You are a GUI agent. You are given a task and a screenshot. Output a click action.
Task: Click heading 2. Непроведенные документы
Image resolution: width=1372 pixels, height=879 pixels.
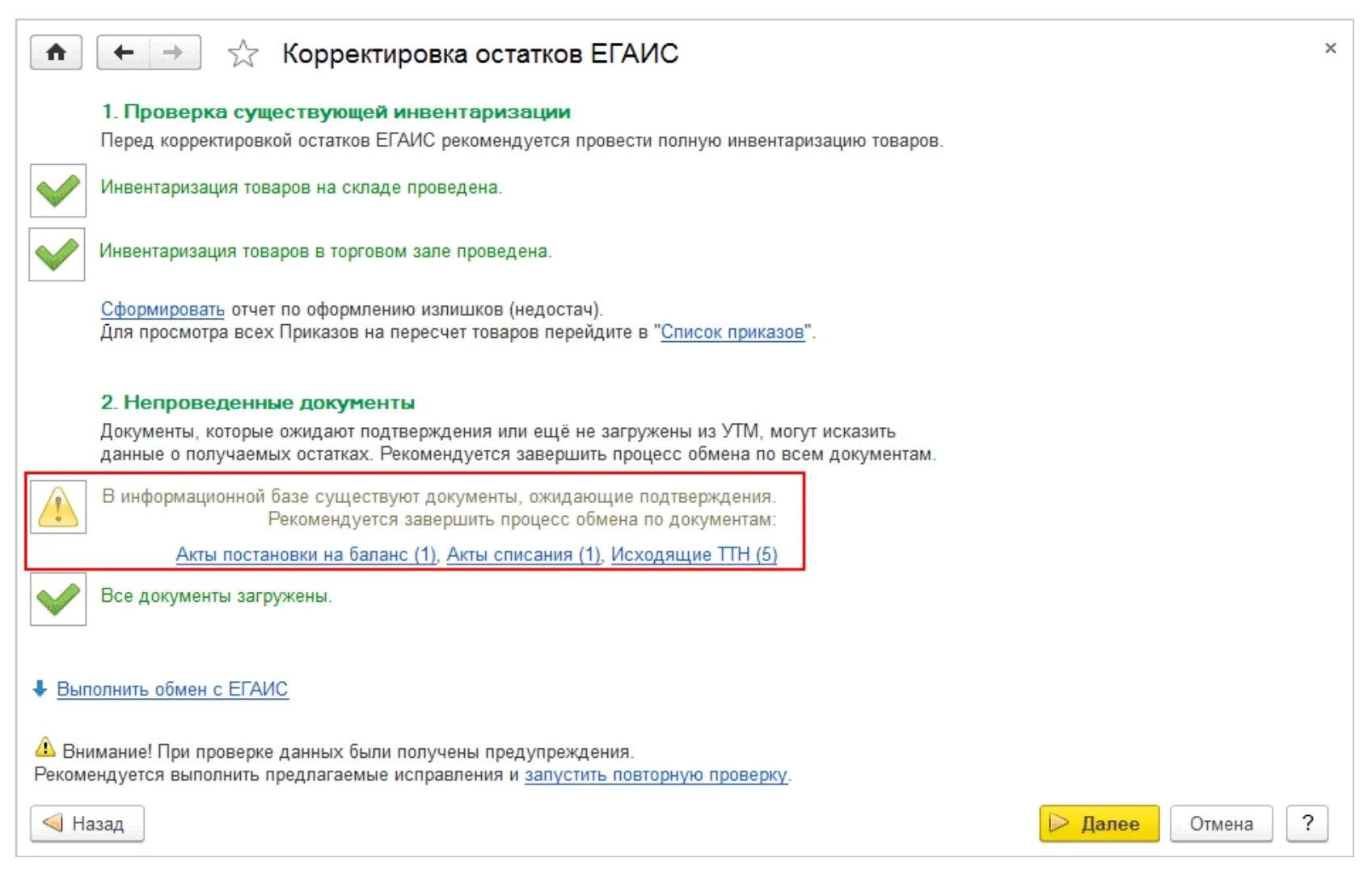(x=258, y=403)
